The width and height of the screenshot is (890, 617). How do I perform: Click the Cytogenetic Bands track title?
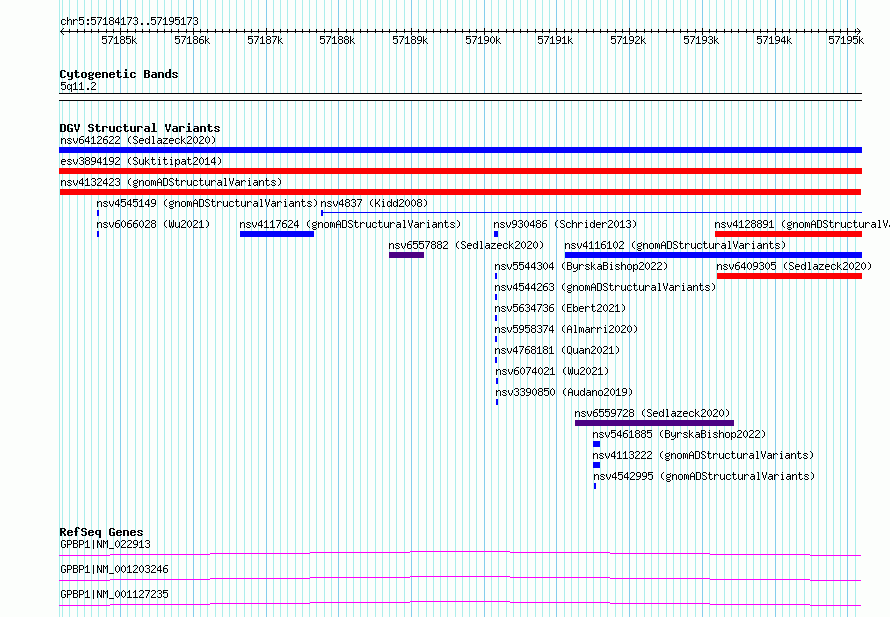pyautogui.click(x=119, y=74)
